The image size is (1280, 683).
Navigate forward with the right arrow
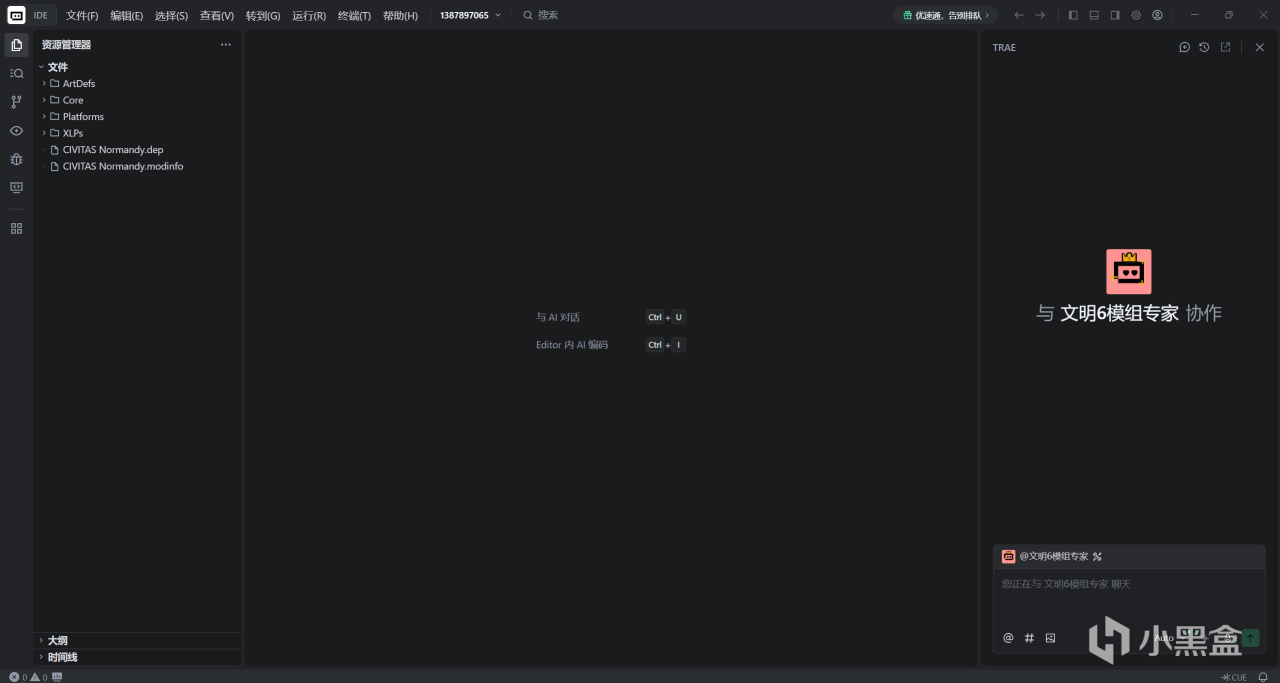1040,15
